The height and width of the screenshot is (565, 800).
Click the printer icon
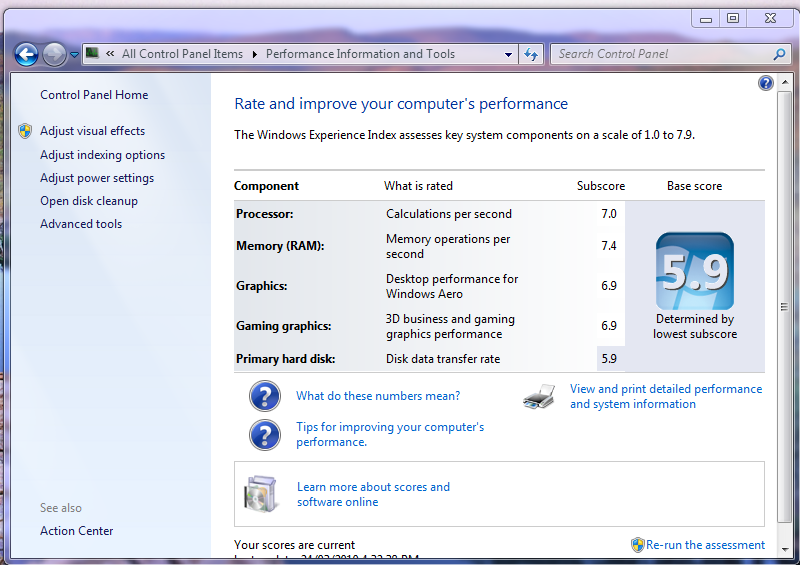[539, 397]
